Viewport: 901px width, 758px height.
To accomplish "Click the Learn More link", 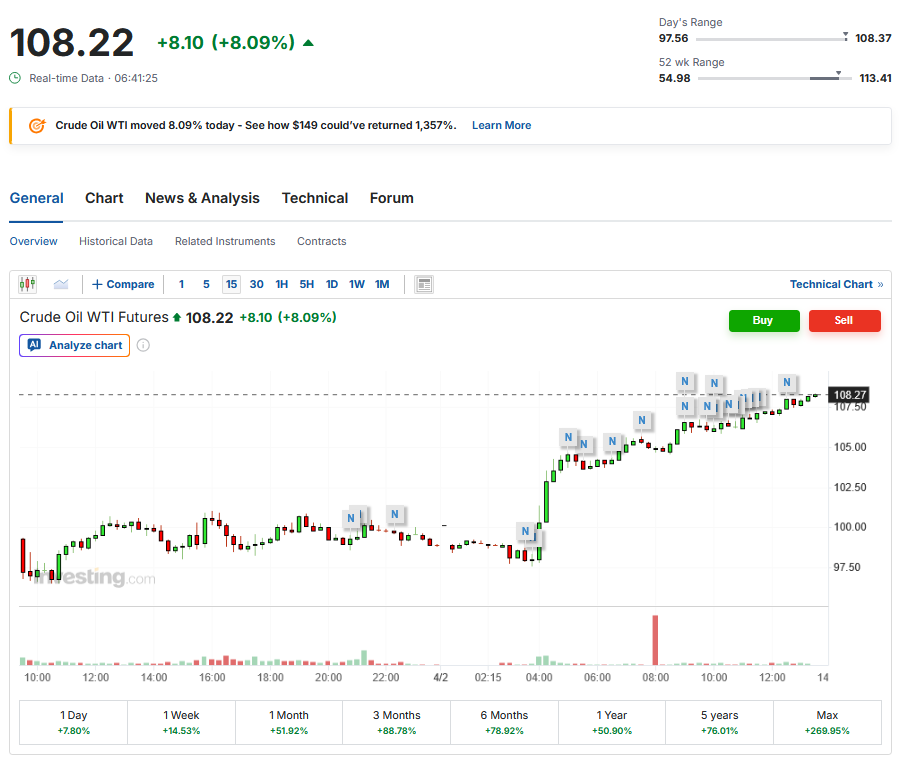I will click(x=502, y=125).
